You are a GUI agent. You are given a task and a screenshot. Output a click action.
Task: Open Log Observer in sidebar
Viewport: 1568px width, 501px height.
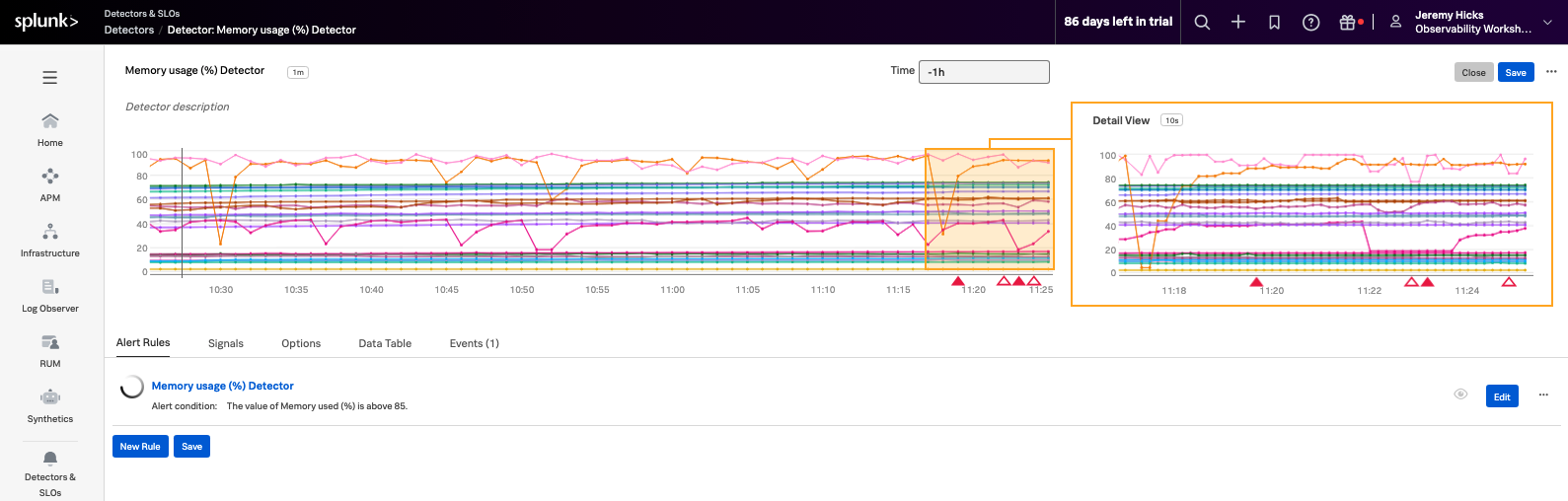click(x=49, y=295)
